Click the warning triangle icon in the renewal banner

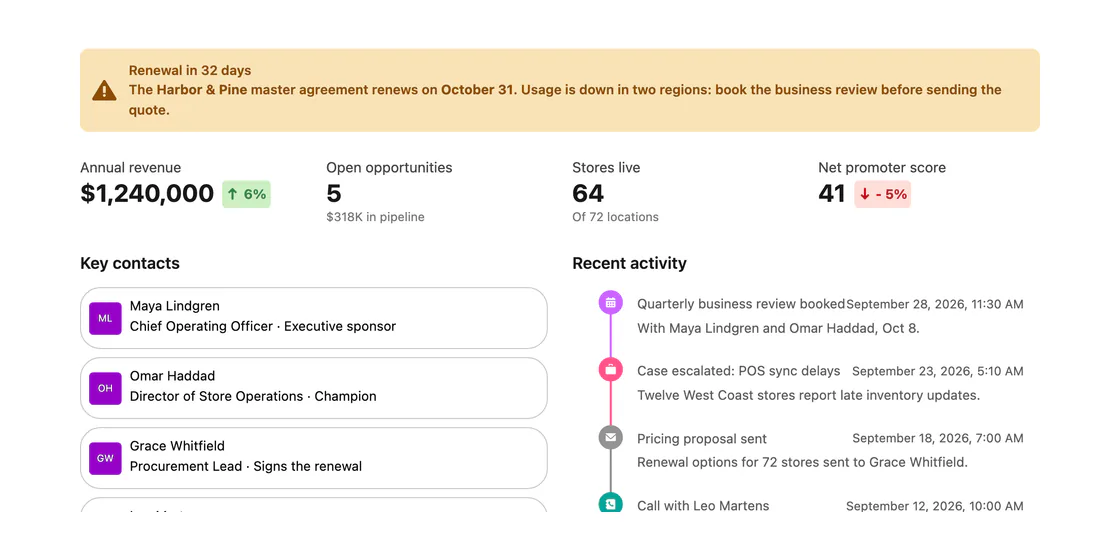[x=104, y=90]
